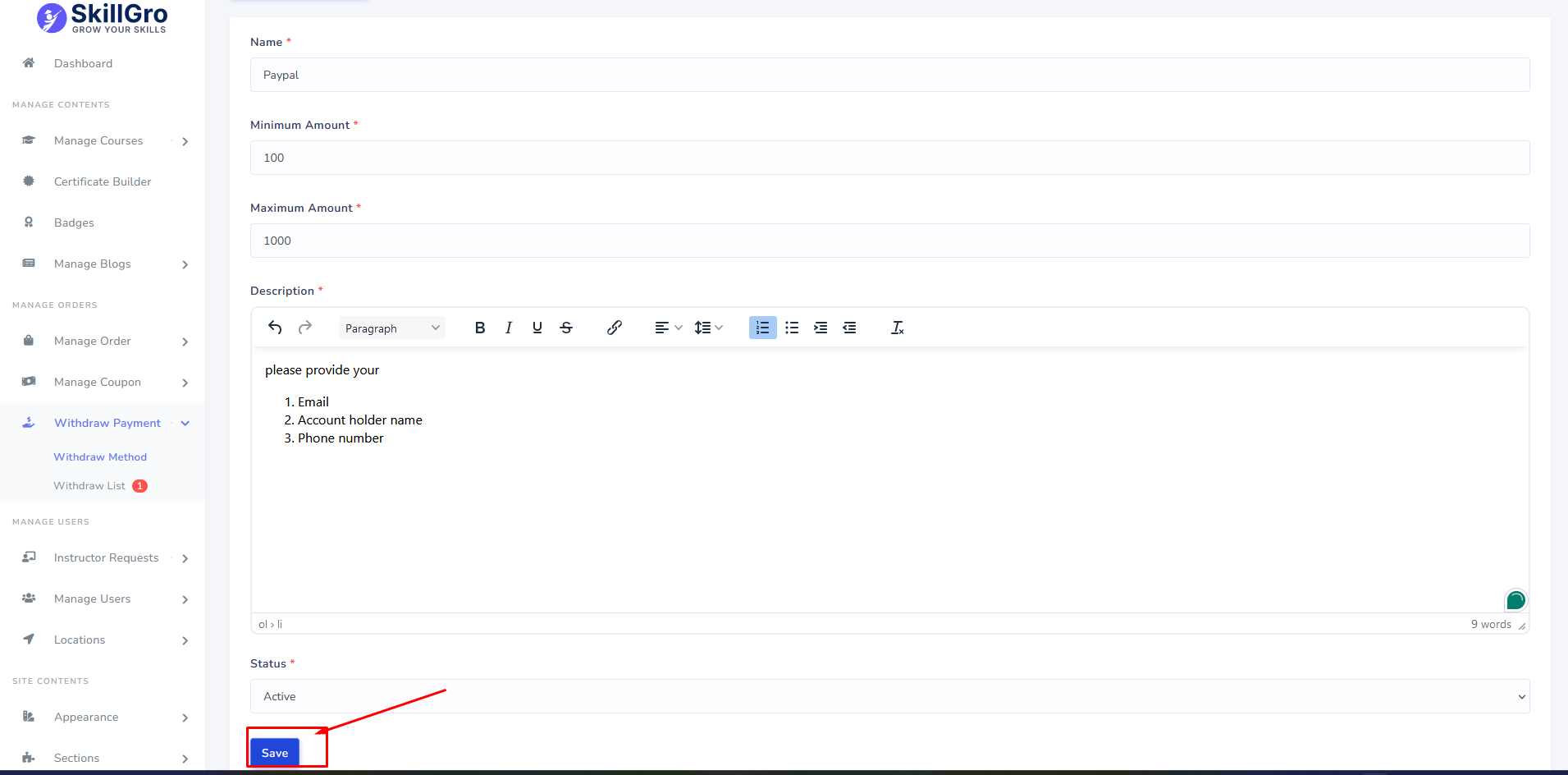Open Certificate Builder
The image size is (1568, 775).
click(103, 181)
